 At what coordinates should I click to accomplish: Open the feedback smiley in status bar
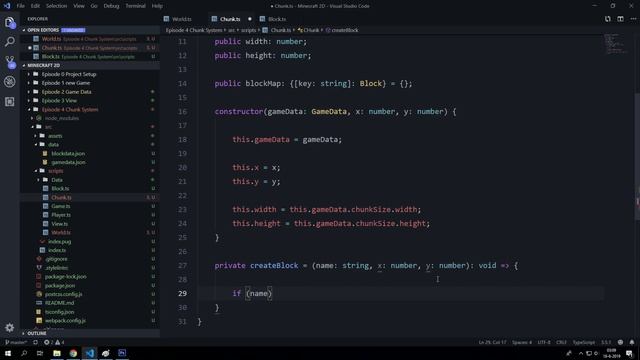coord(620,342)
